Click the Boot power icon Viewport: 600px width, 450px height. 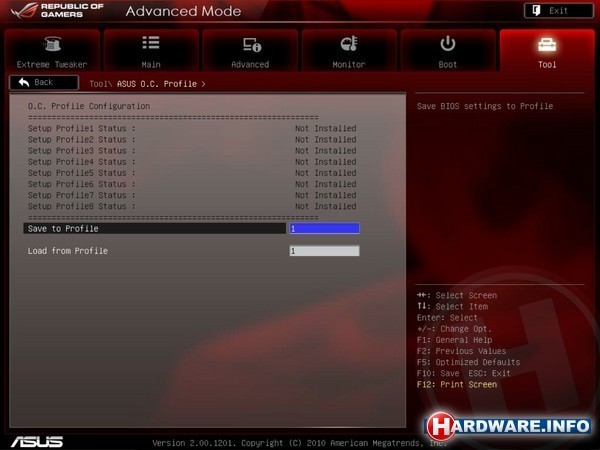click(x=448, y=43)
